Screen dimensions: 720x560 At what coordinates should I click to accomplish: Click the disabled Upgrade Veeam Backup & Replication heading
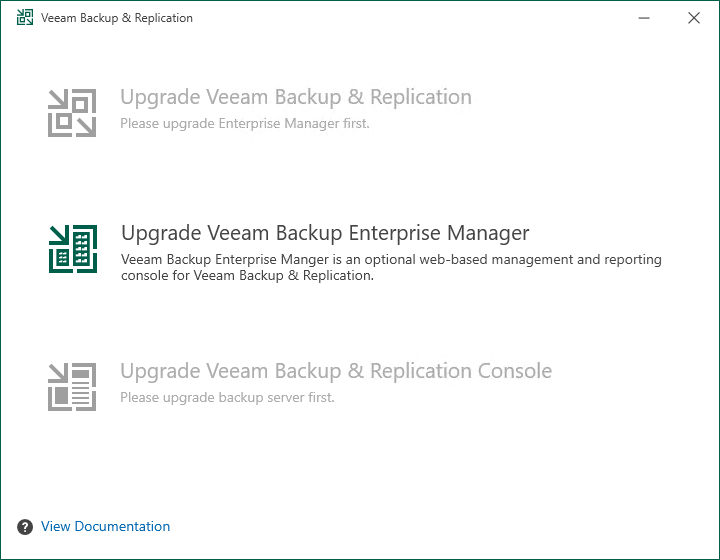[x=296, y=98]
